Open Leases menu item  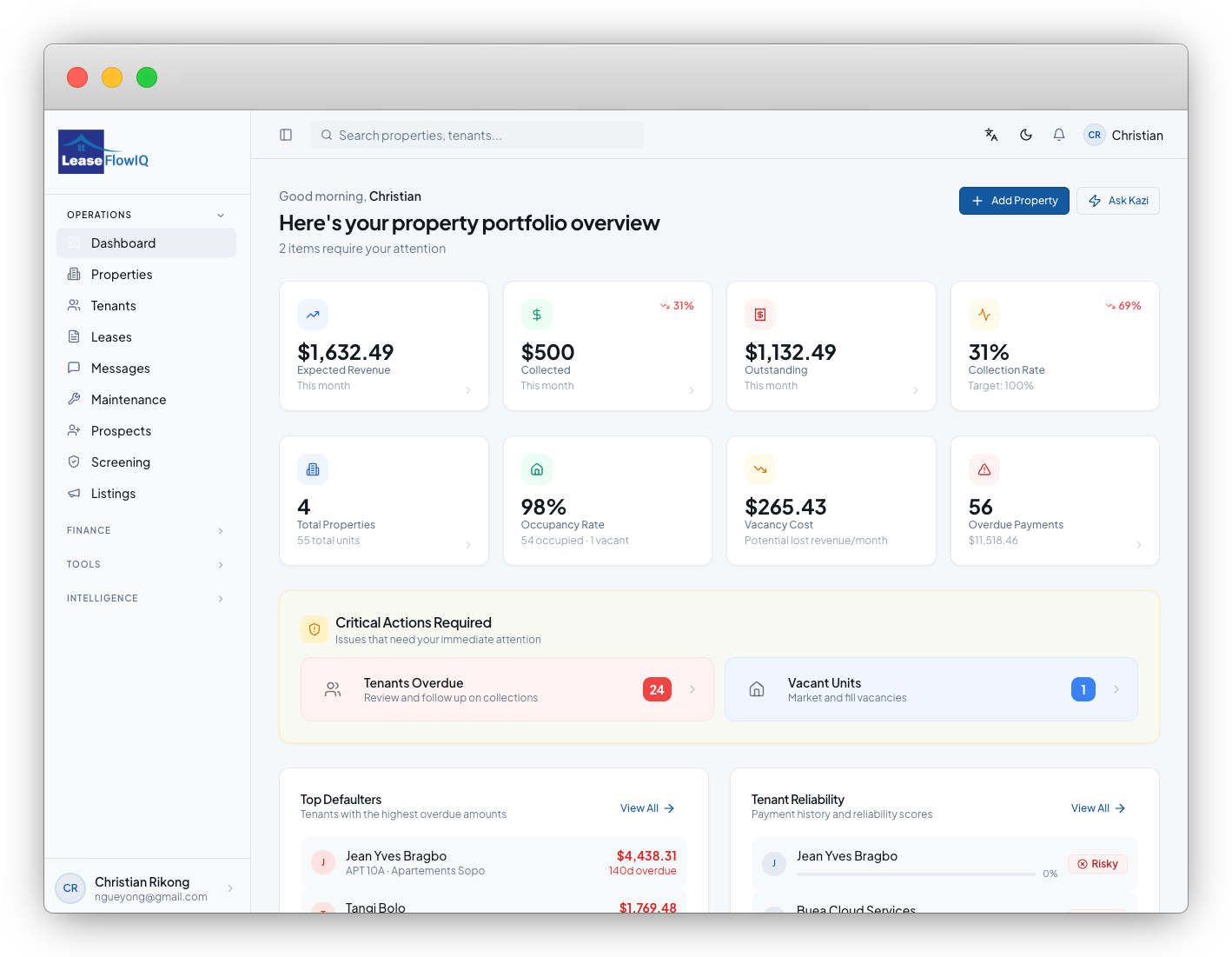[146, 337]
